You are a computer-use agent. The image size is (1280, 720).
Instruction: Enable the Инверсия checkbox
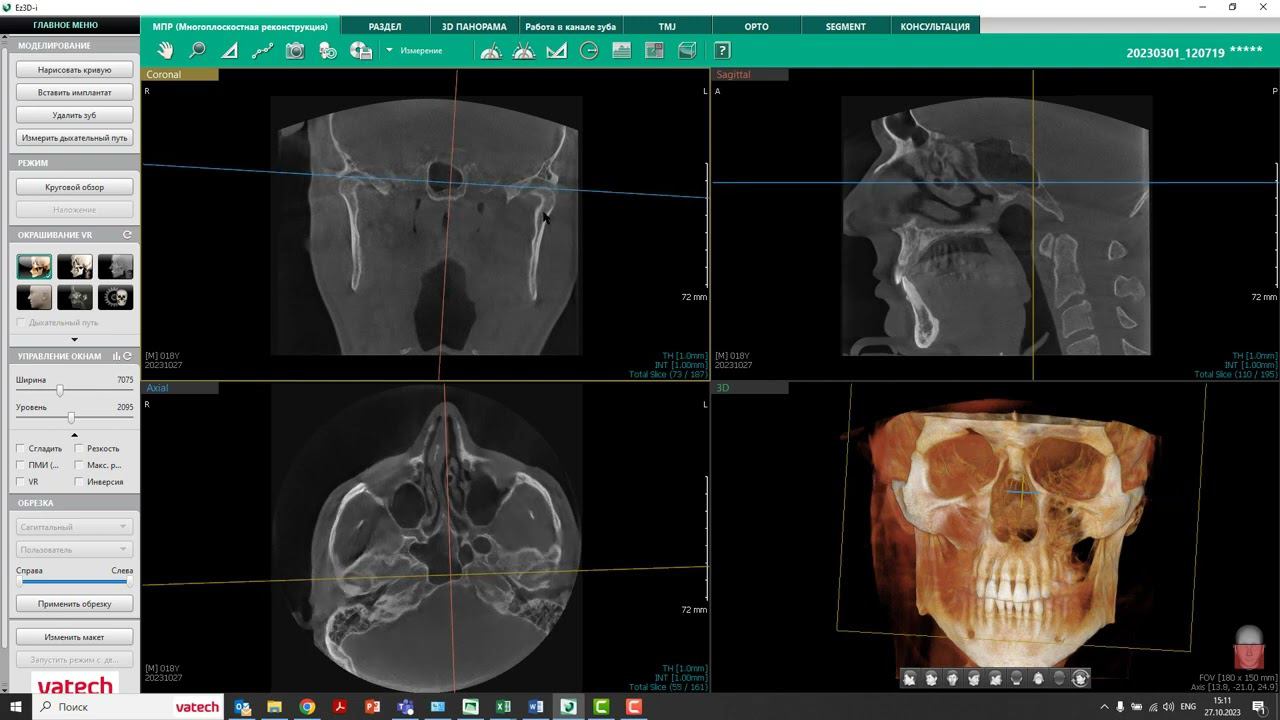(79, 482)
